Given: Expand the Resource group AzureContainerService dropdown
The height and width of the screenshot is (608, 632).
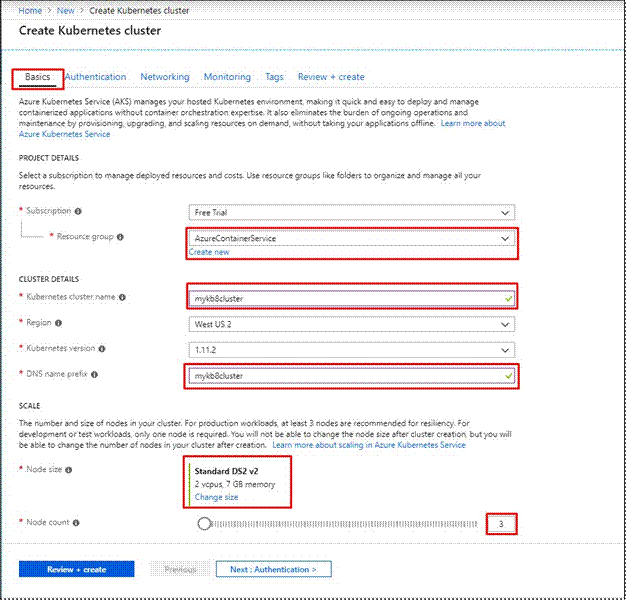Looking at the screenshot, I should pyautogui.click(x=351, y=238).
